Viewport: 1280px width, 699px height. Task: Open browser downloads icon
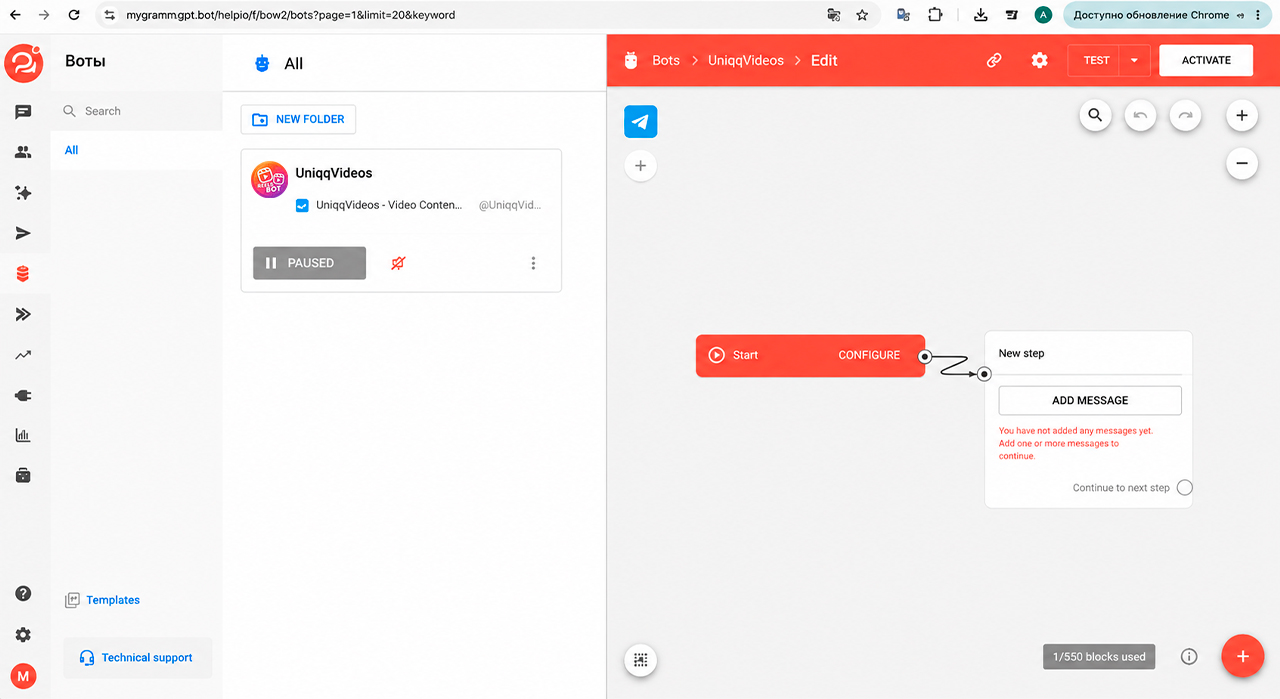point(981,15)
